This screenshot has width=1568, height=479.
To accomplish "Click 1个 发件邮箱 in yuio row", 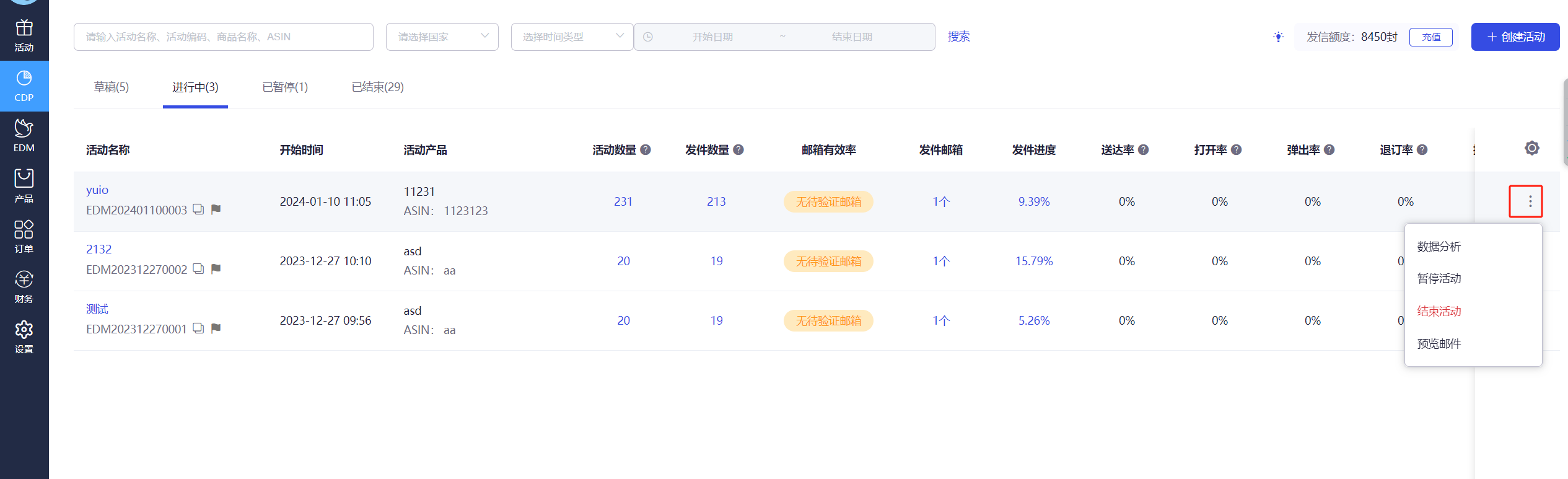I will point(941,202).
